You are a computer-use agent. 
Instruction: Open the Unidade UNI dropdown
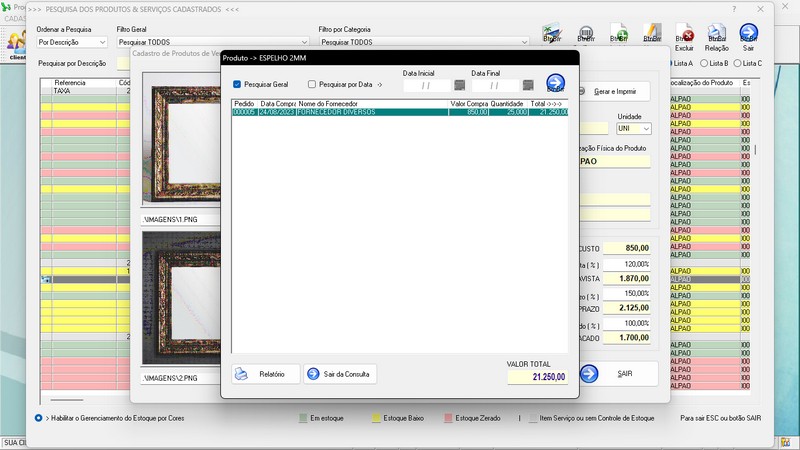pos(646,129)
